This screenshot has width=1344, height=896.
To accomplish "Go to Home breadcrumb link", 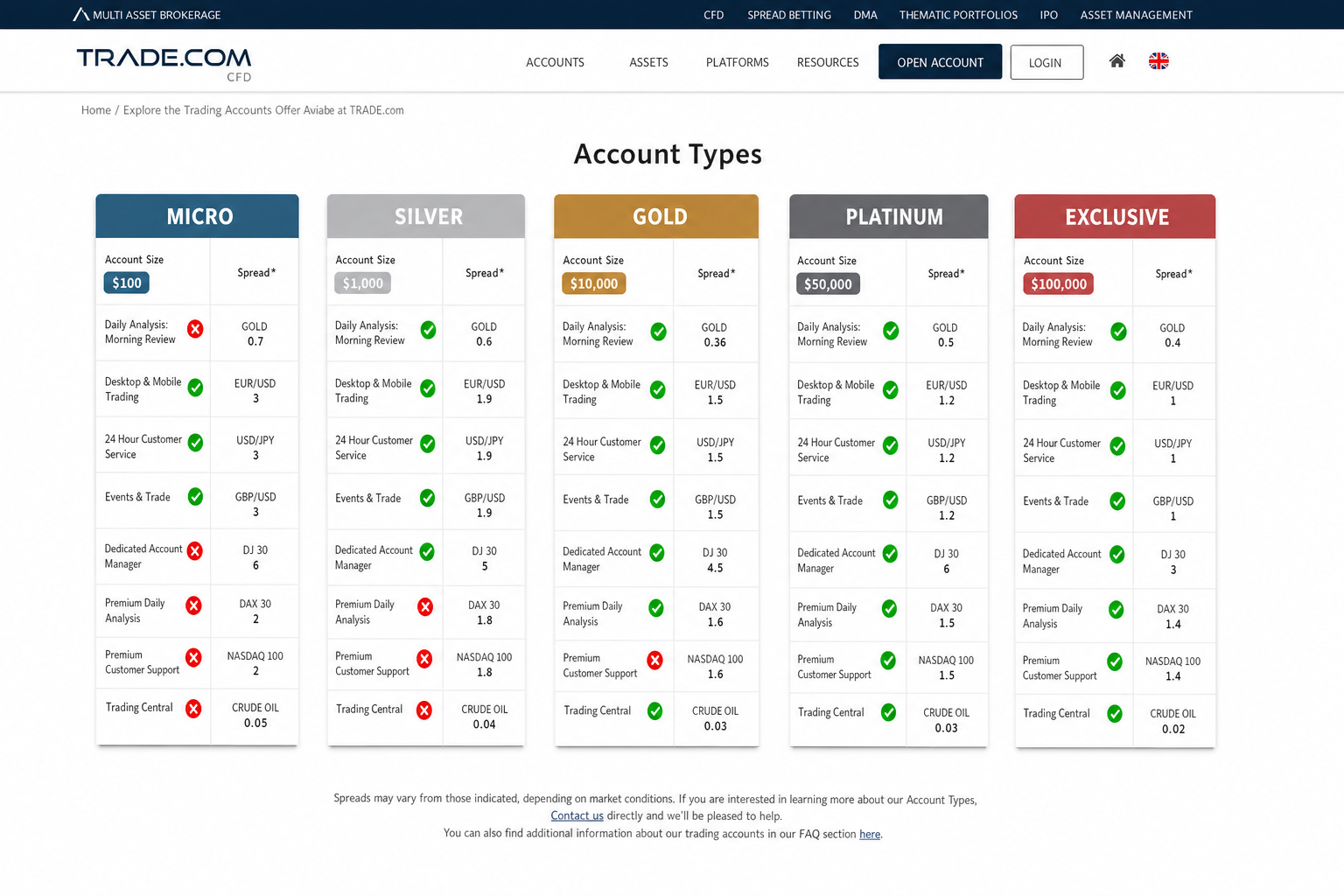I will pyautogui.click(x=96, y=110).
